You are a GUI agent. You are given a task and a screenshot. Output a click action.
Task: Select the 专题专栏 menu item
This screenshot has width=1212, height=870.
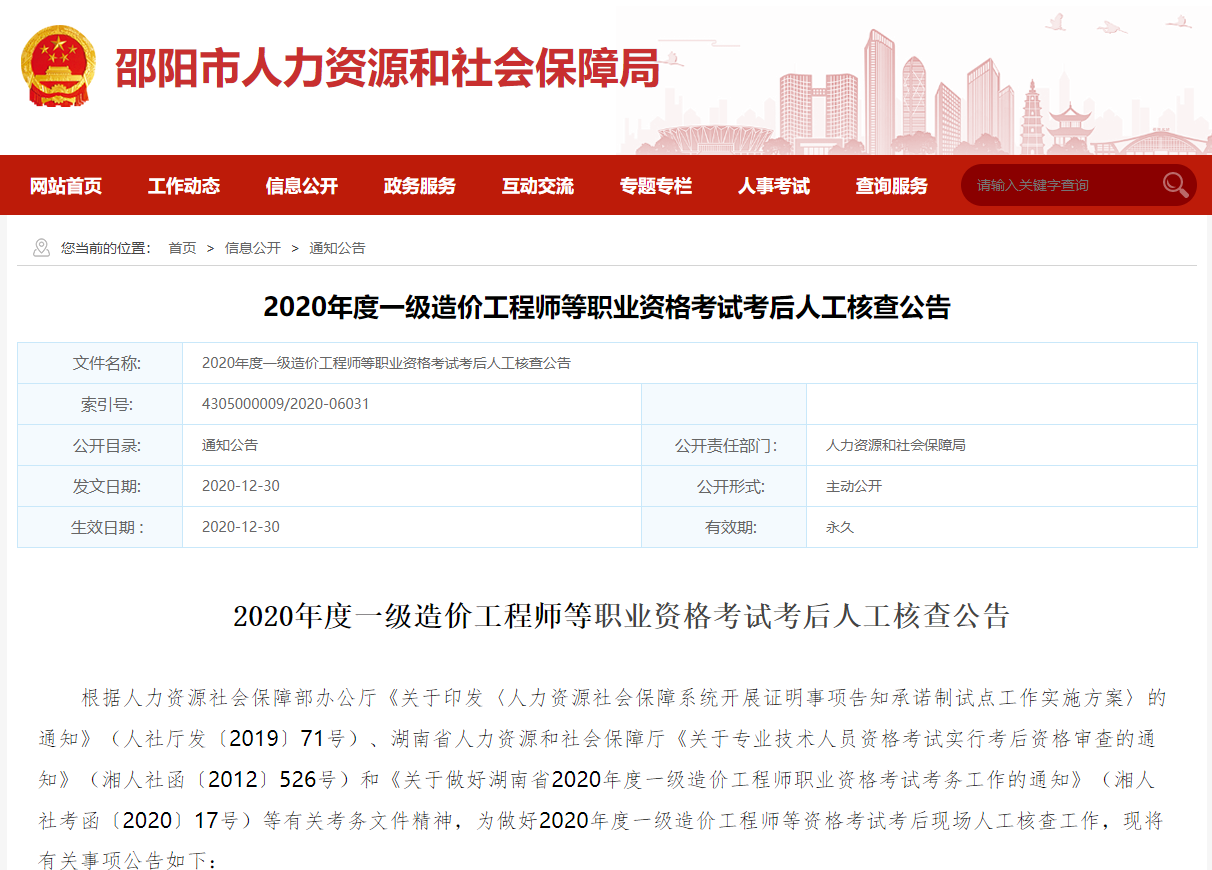point(656,186)
